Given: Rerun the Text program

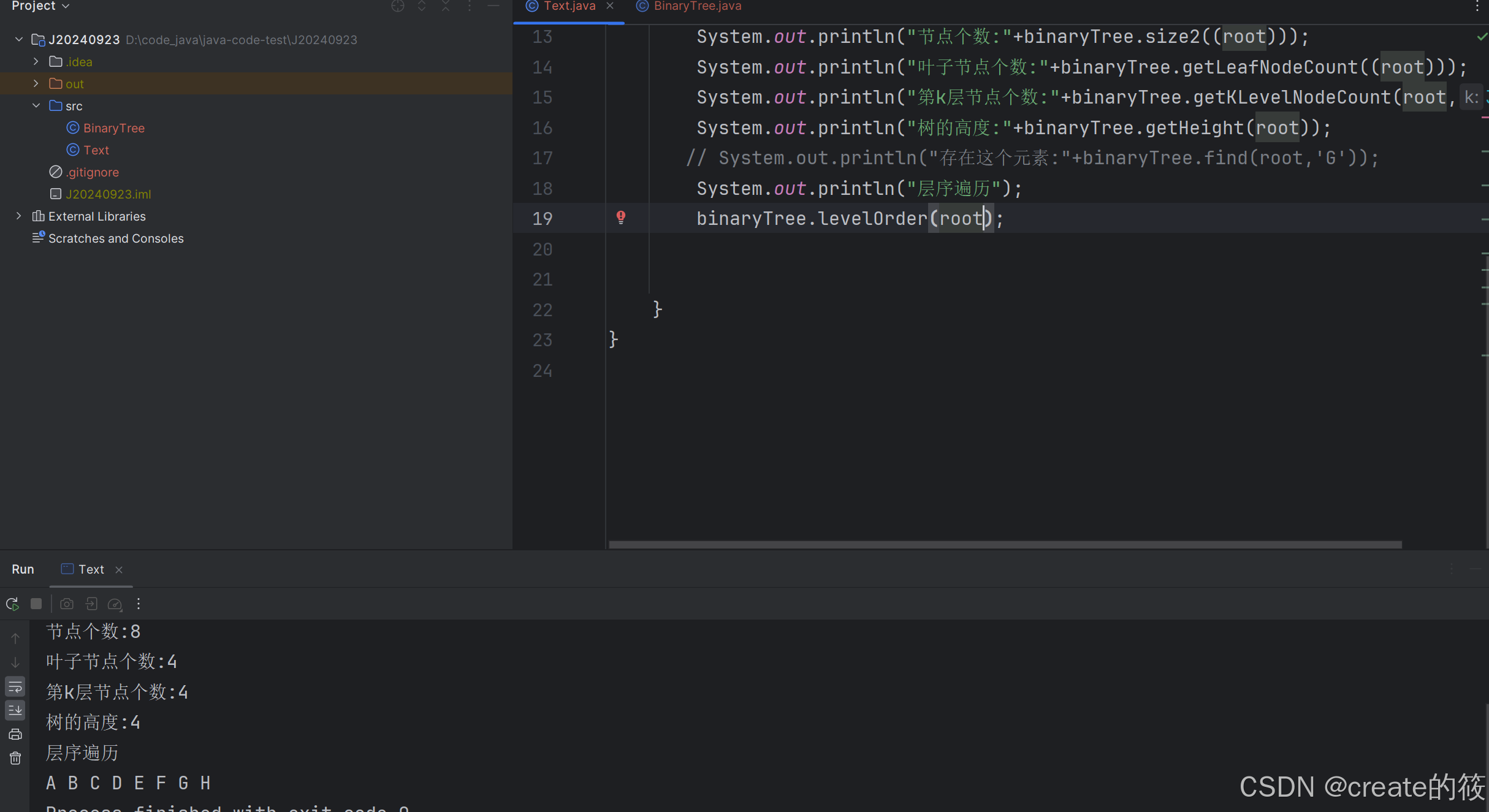Looking at the screenshot, I should [x=12, y=604].
